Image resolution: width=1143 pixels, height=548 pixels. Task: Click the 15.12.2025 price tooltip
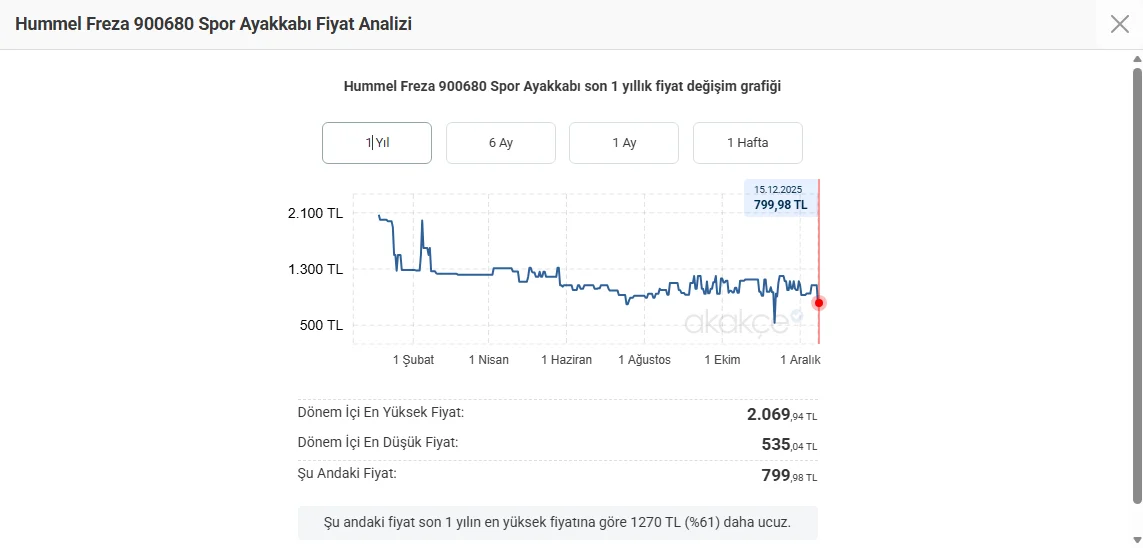pos(780,197)
